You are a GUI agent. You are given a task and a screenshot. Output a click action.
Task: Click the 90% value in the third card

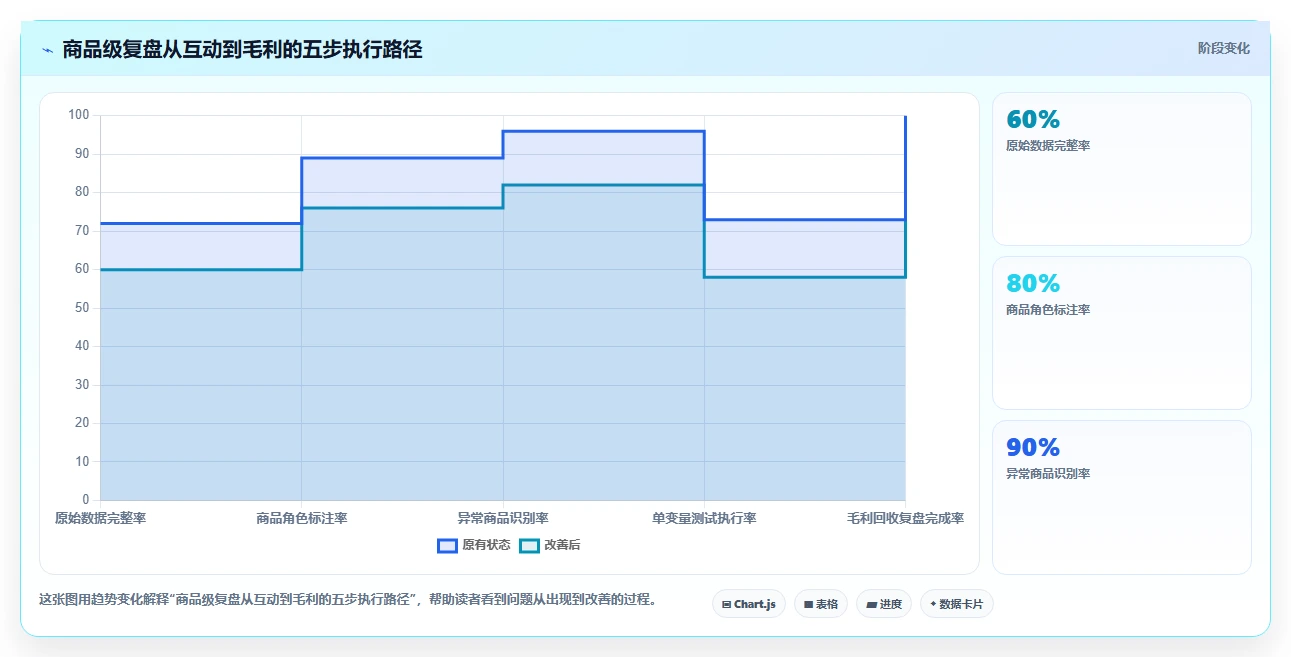1032,448
